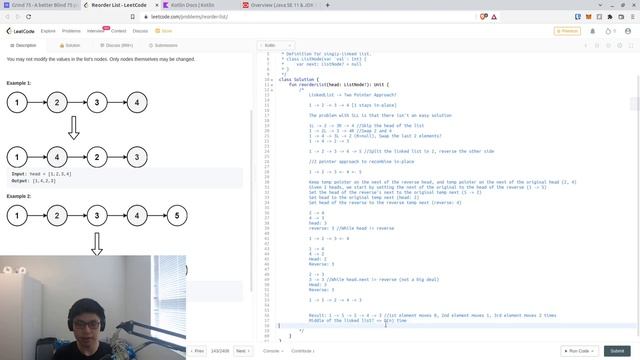Open the Submissions tab
The image size is (640, 360).
click(163, 45)
